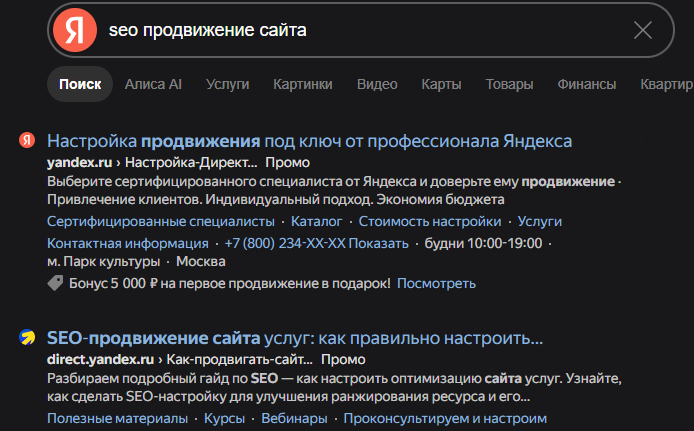Clear the search query with the X
Screen dimensions: 694x431
coord(642,30)
